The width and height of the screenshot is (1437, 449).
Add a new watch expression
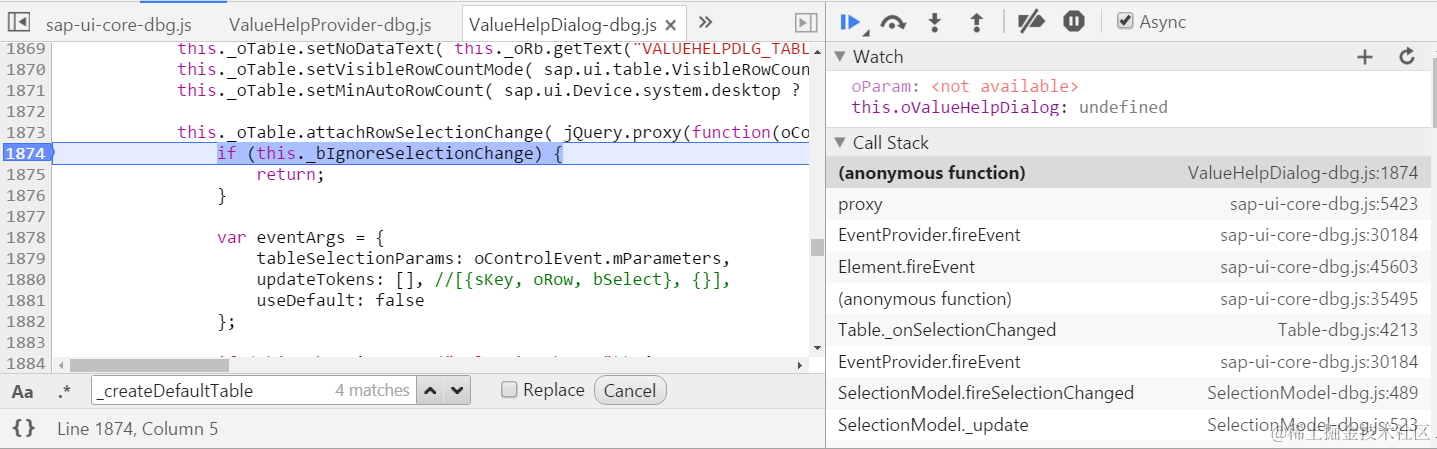[x=1365, y=57]
